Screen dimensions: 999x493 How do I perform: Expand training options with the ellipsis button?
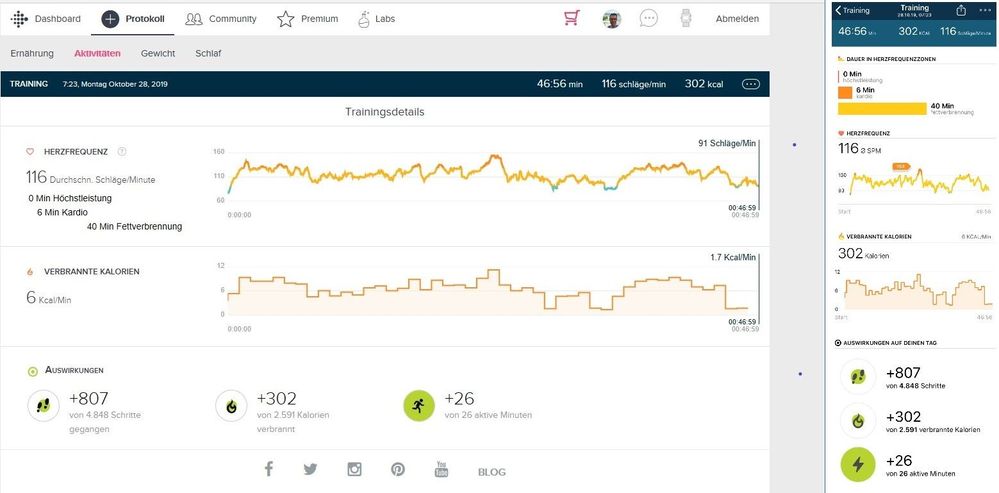pyautogui.click(x=750, y=84)
